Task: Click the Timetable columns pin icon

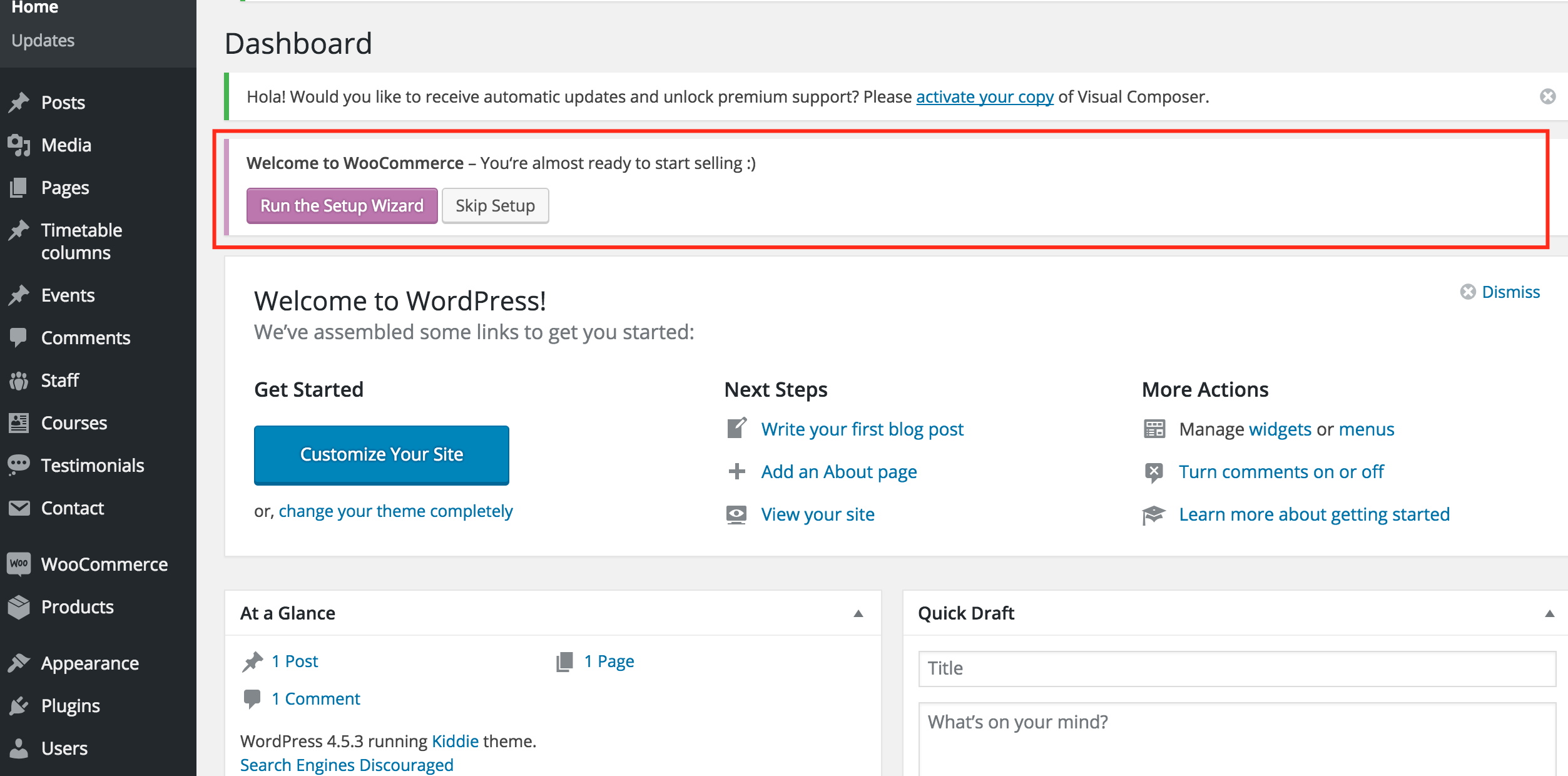Action: [x=19, y=230]
